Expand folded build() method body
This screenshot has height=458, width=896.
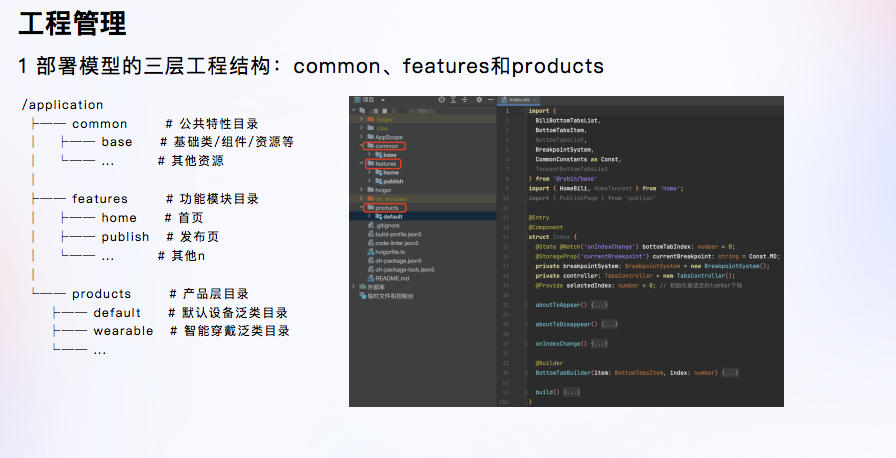click(570, 391)
